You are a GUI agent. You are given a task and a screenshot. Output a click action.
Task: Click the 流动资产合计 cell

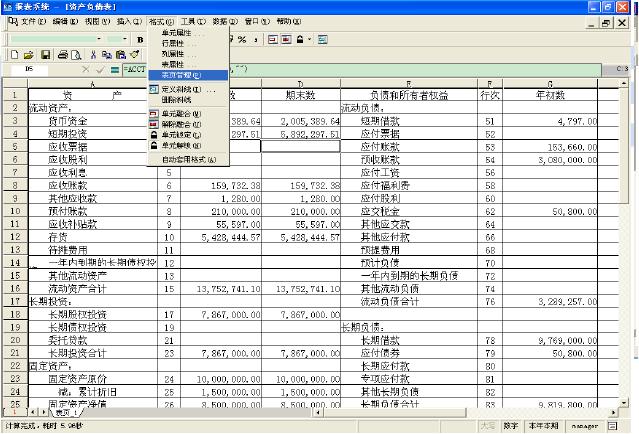click(93, 289)
